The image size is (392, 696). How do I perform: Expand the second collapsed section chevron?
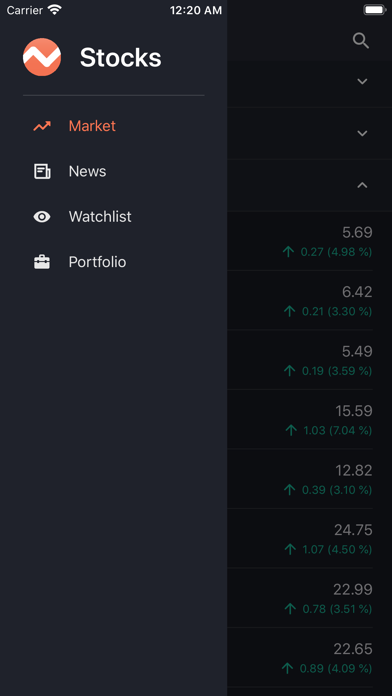pyautogui.click(x=362, y=133)
